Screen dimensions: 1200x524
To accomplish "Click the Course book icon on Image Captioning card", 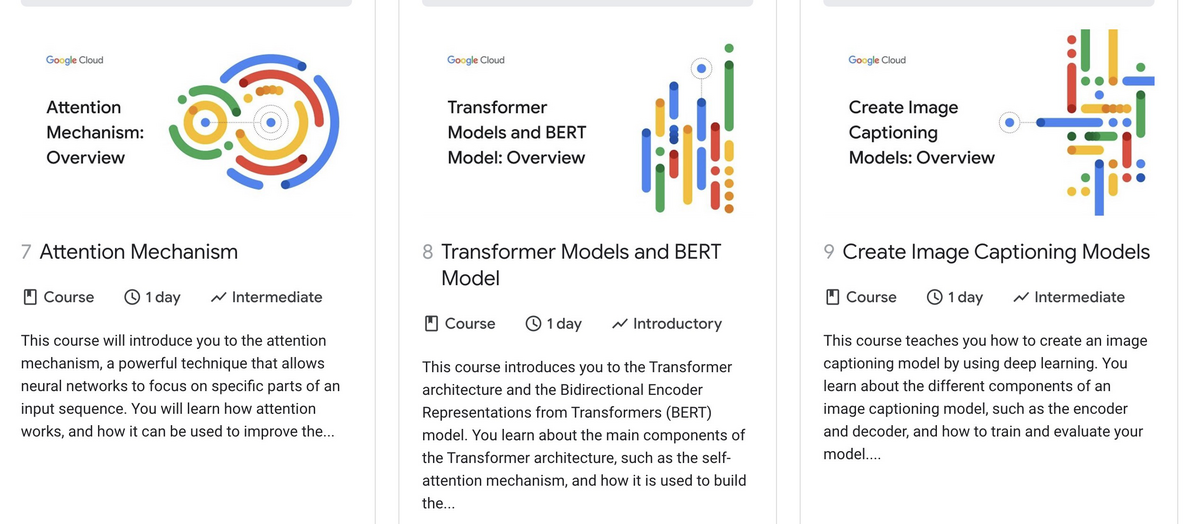I will coord(832,297).
